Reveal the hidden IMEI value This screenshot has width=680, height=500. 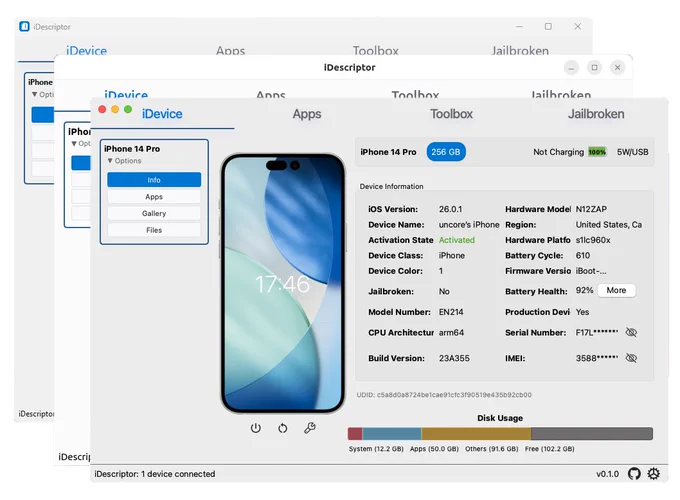tap(631, 358)
